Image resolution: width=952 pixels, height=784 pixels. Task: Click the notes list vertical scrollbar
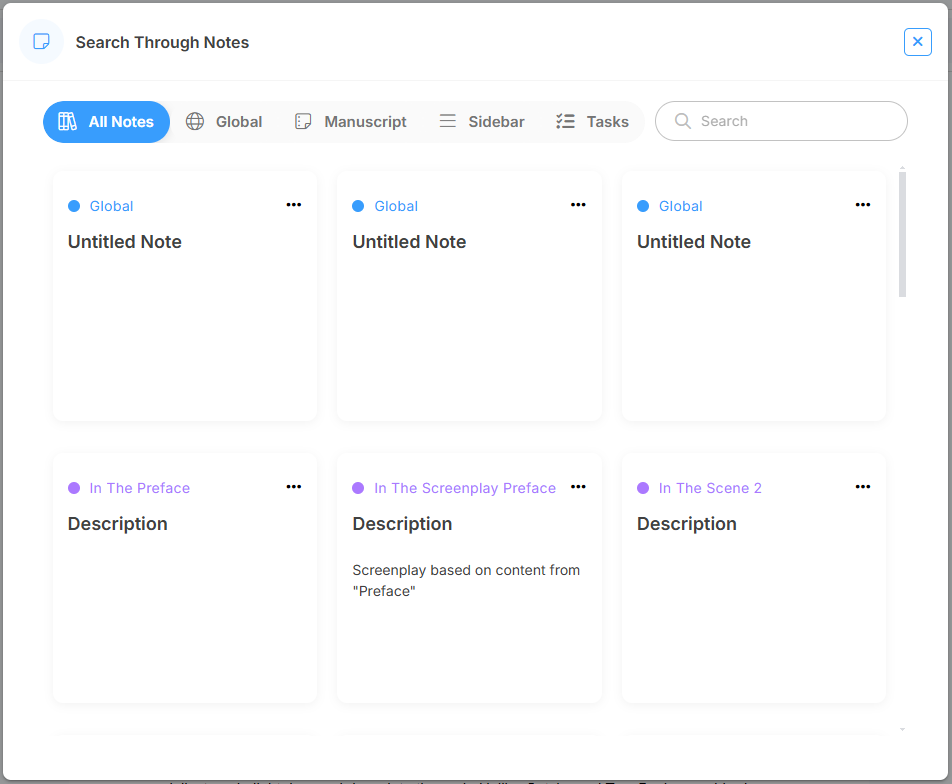(902, 235)
